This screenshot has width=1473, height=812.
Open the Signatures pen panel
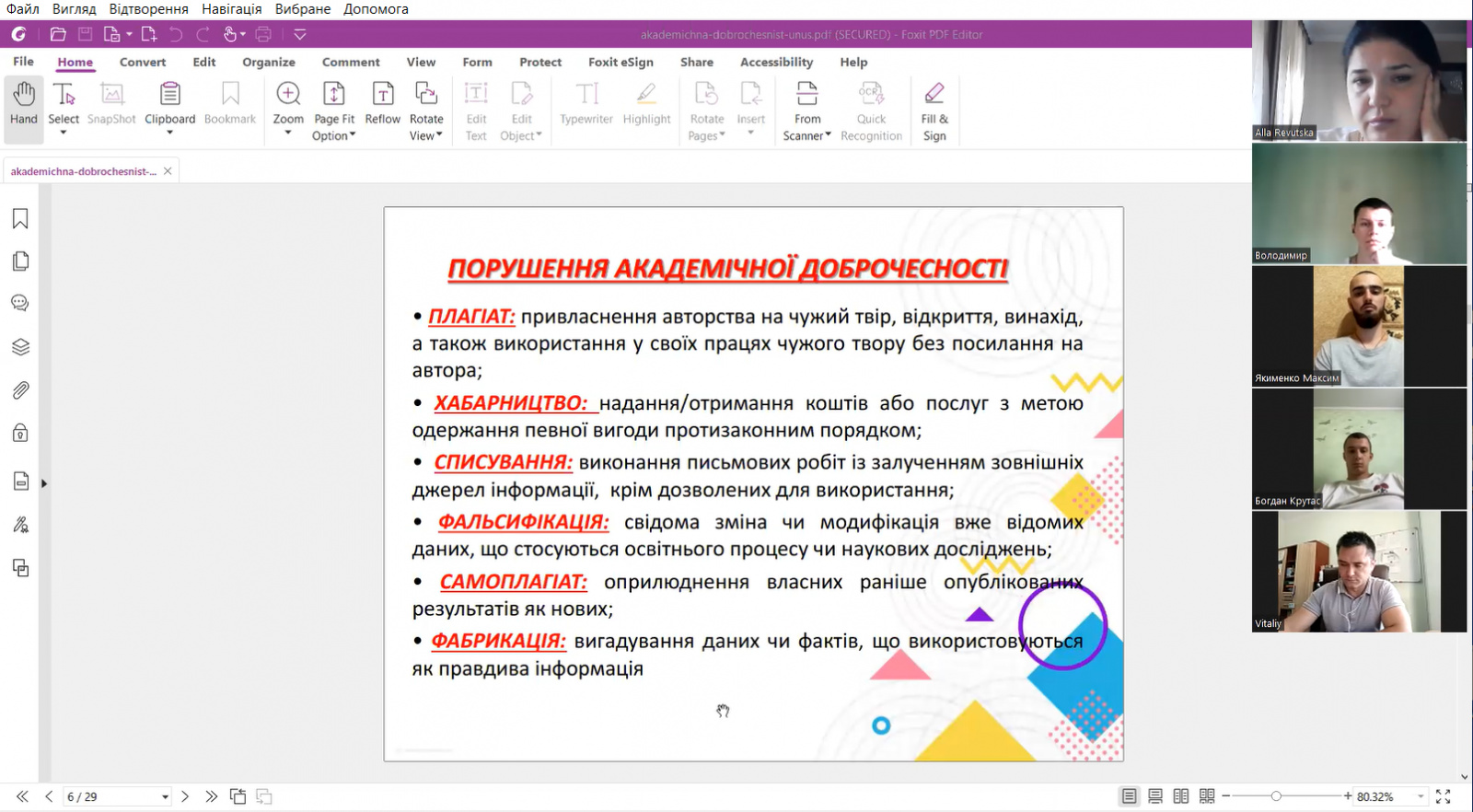pyautogui.click(x=20, y=525)
